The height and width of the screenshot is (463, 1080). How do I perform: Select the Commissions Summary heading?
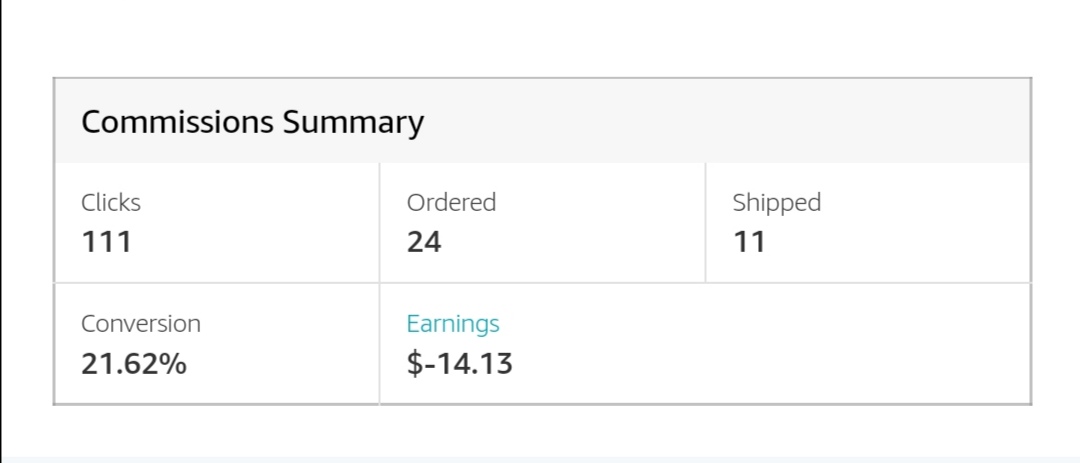click(x=252, y=122)
